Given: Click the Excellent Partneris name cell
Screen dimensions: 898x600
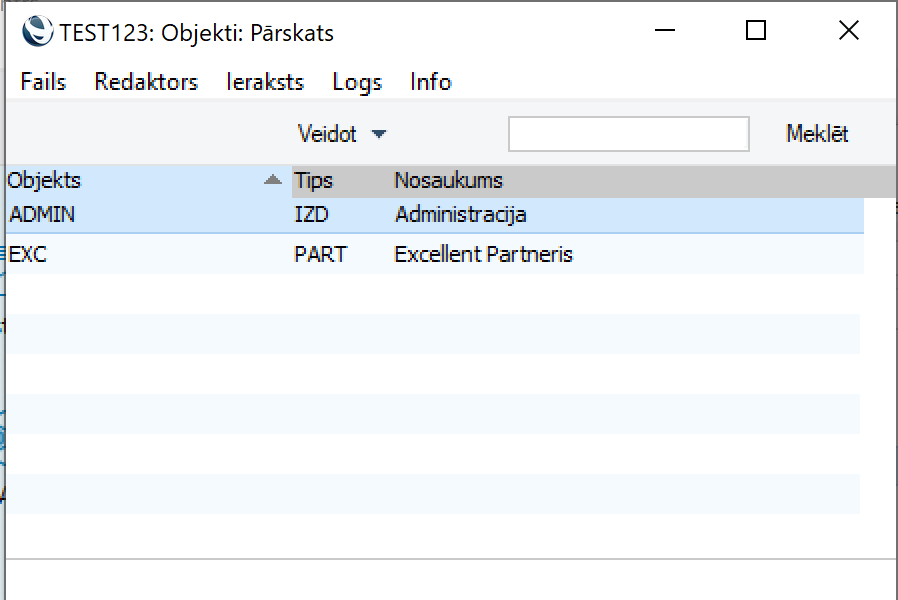Looking at the screenshot, I should point(483,255).
